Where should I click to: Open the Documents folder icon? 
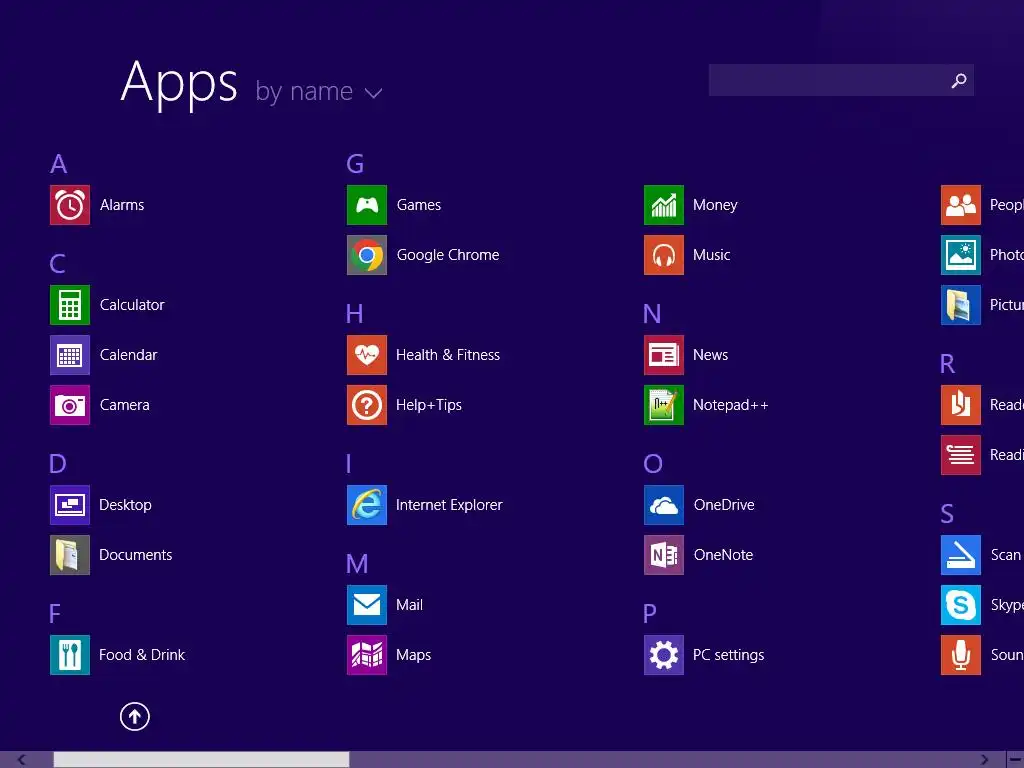[70, 555]
